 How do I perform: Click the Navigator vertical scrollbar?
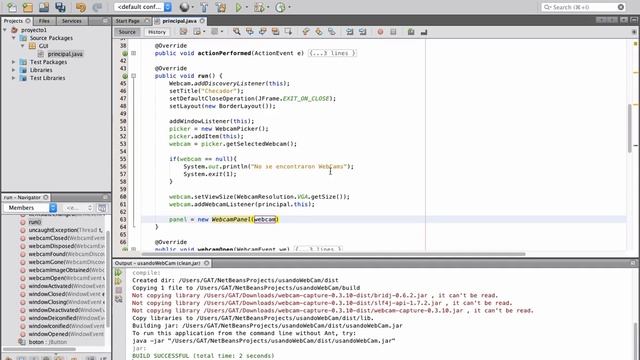coord(108,279)
